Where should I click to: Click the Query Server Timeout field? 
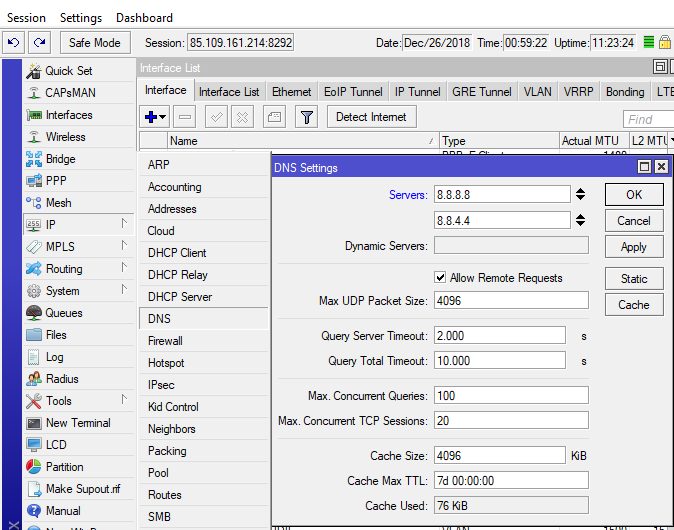click(499, 335)
